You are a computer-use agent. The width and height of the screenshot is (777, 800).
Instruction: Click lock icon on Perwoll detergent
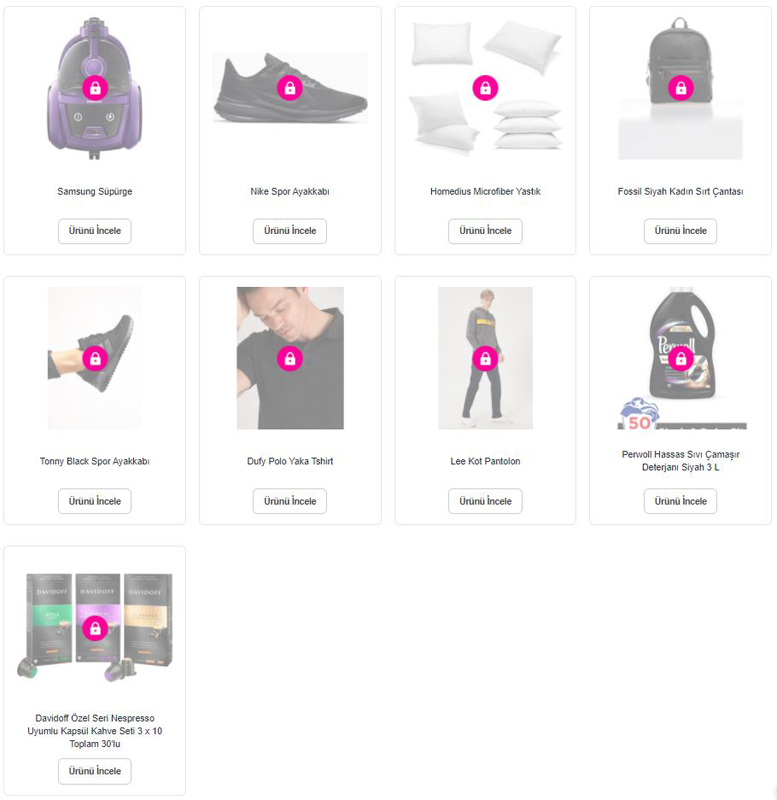click(x=681, y=359)
